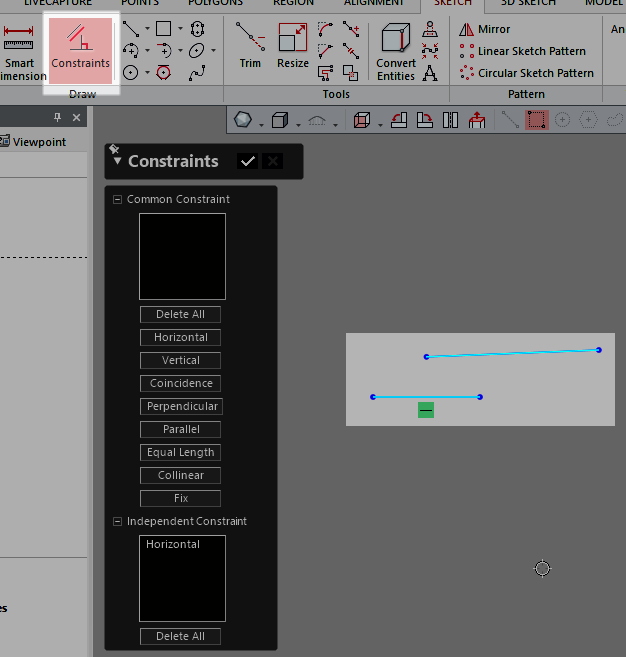Open Ellipse tool dropdown arrow

tap(213, 51)
